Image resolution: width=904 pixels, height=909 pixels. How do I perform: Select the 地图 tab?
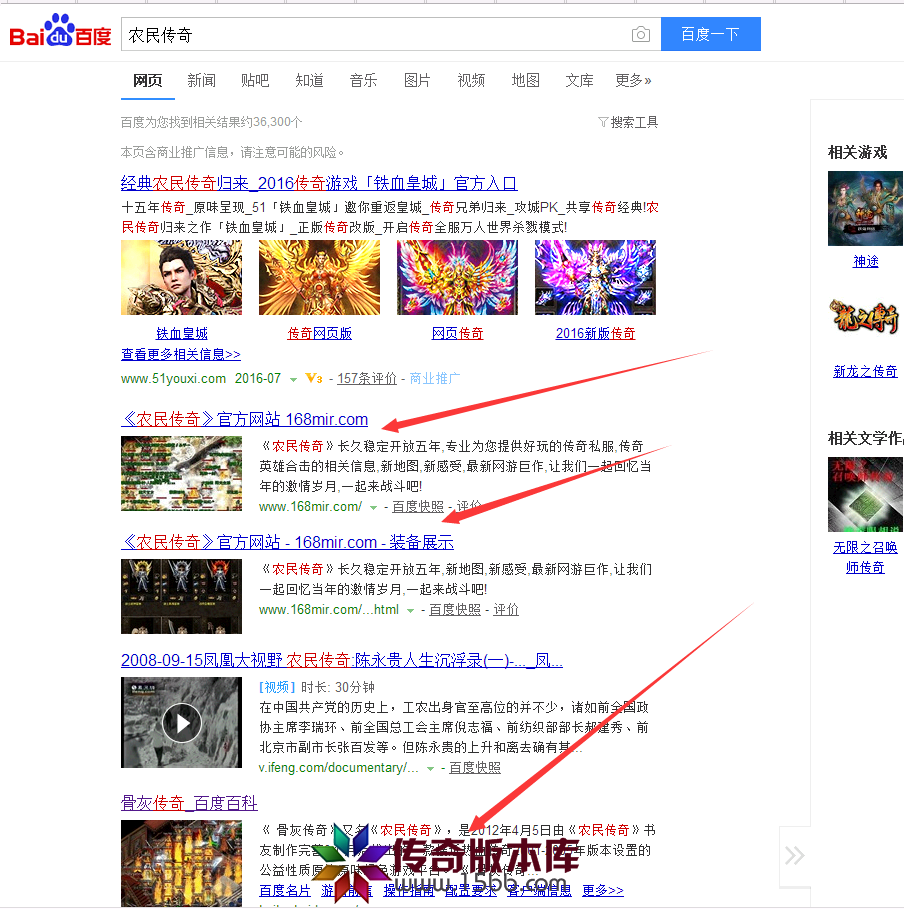(525, 80)
